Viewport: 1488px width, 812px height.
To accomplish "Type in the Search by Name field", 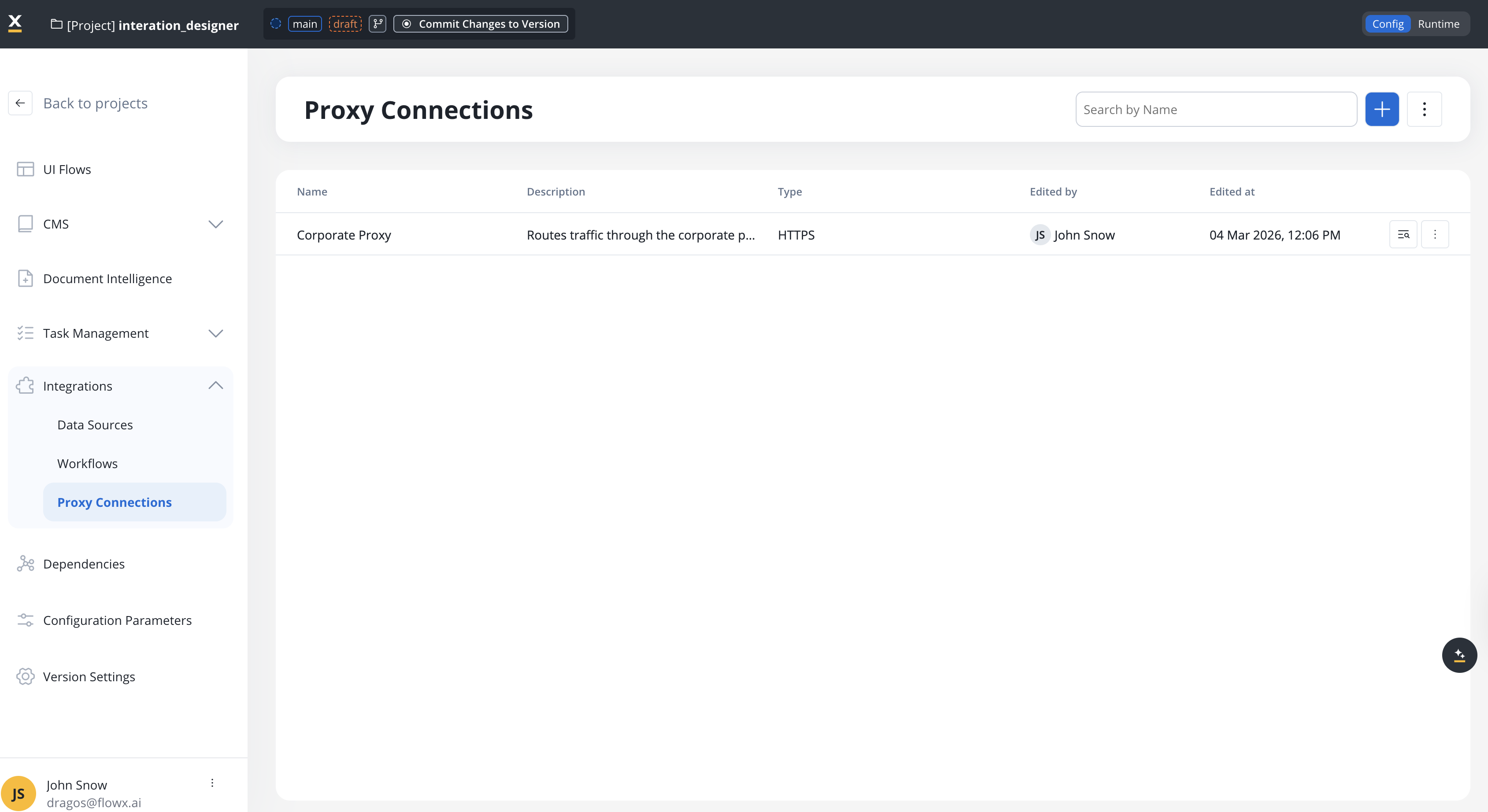I will 1216,109.
